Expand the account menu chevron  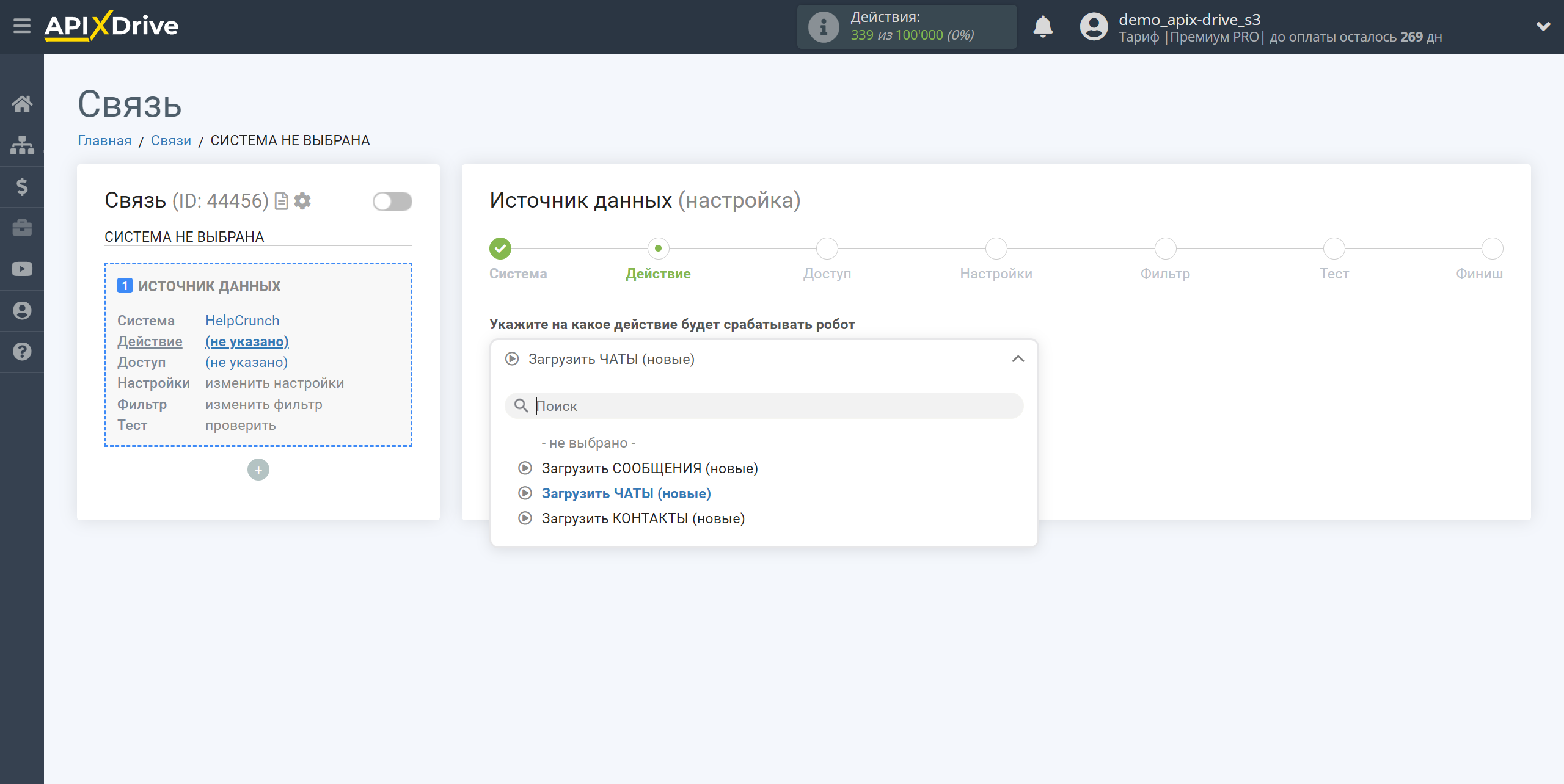pyautogui.click(x=1543, y=26)
